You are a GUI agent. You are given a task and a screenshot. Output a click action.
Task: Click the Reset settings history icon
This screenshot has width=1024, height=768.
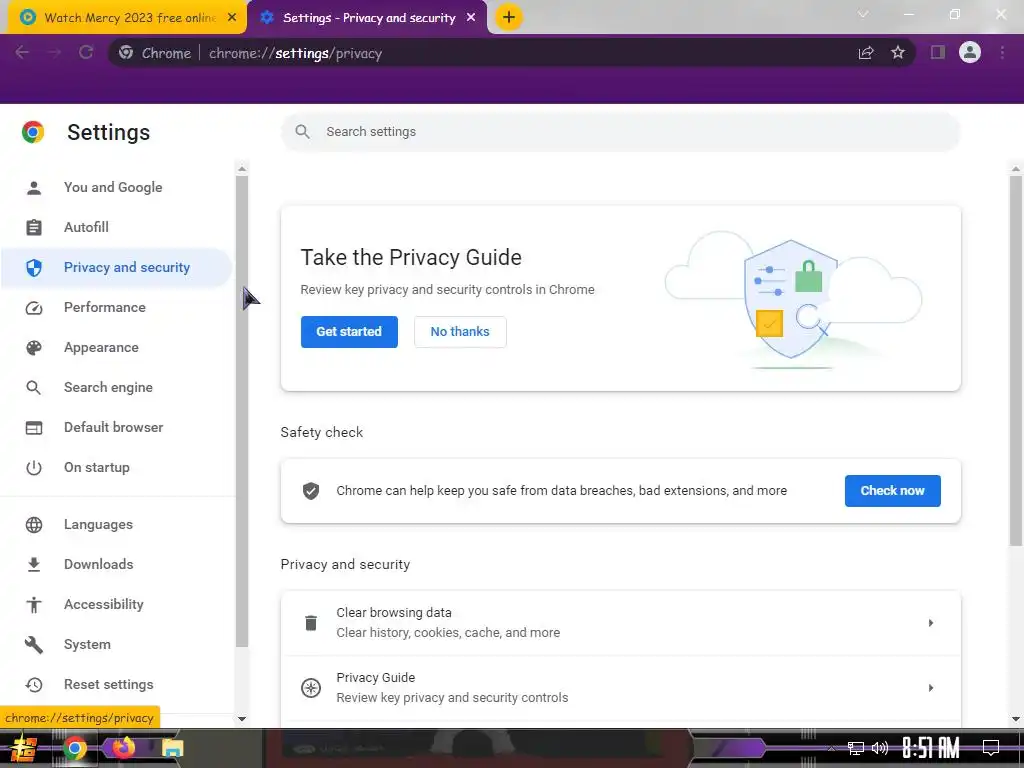tap(34, 684)
